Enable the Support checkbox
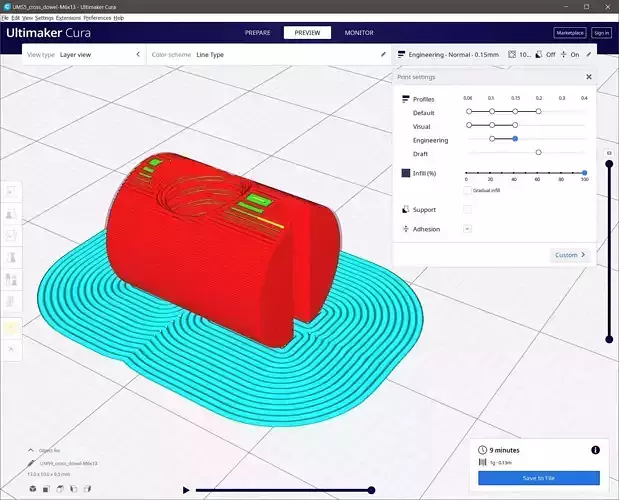The width and height of the screenshot is (619, 500). point(467,210)
